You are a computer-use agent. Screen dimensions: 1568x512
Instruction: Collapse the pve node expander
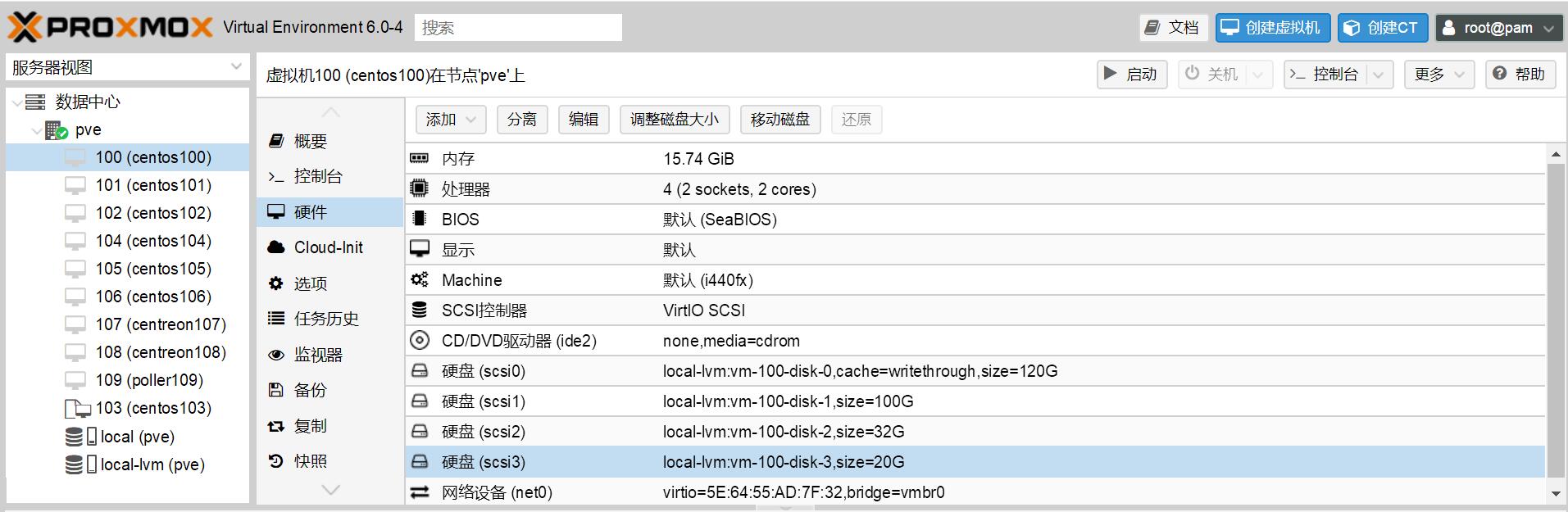click(x=37, y=130)
